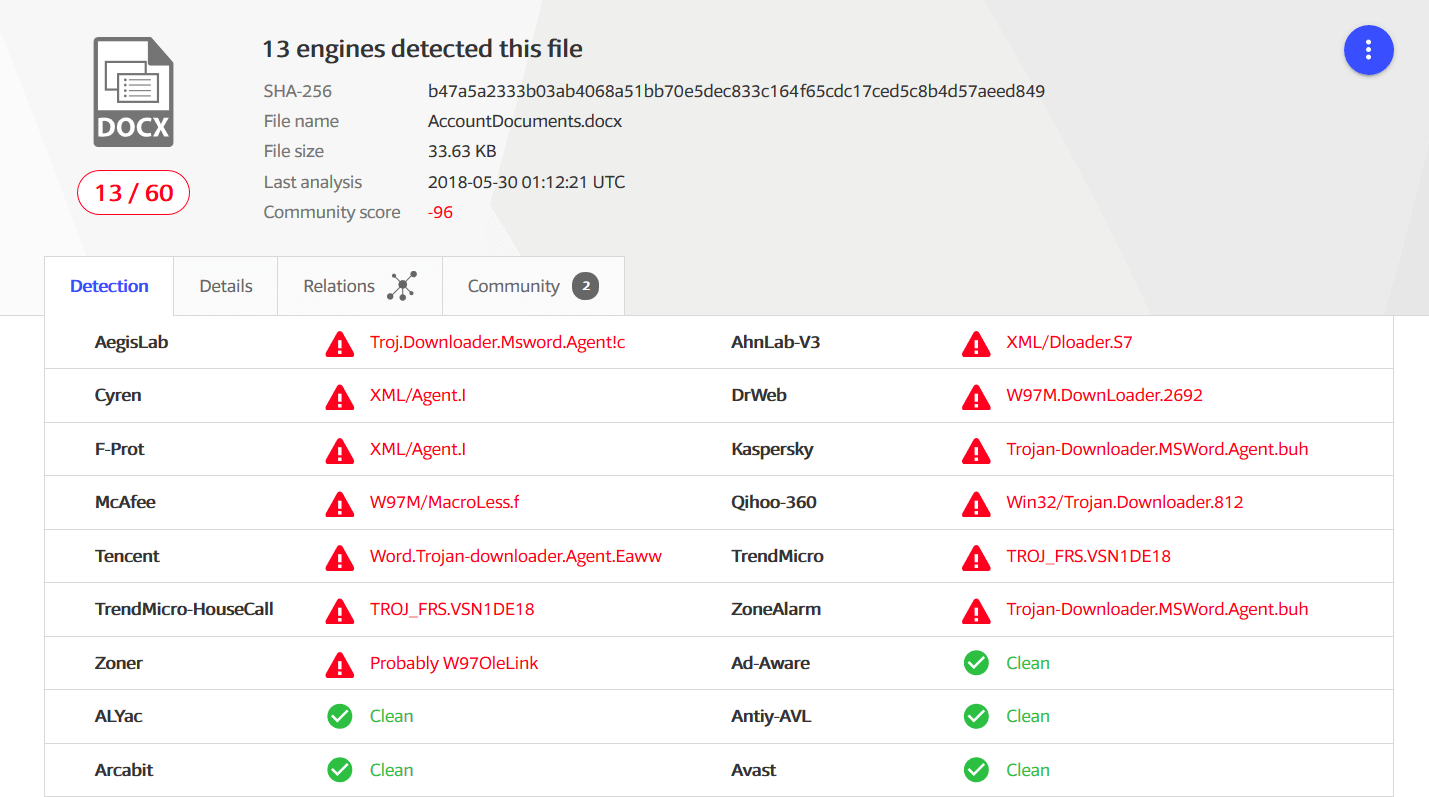
Task: Click the DOCX file type icon
Action: click(x=133, y=92)
